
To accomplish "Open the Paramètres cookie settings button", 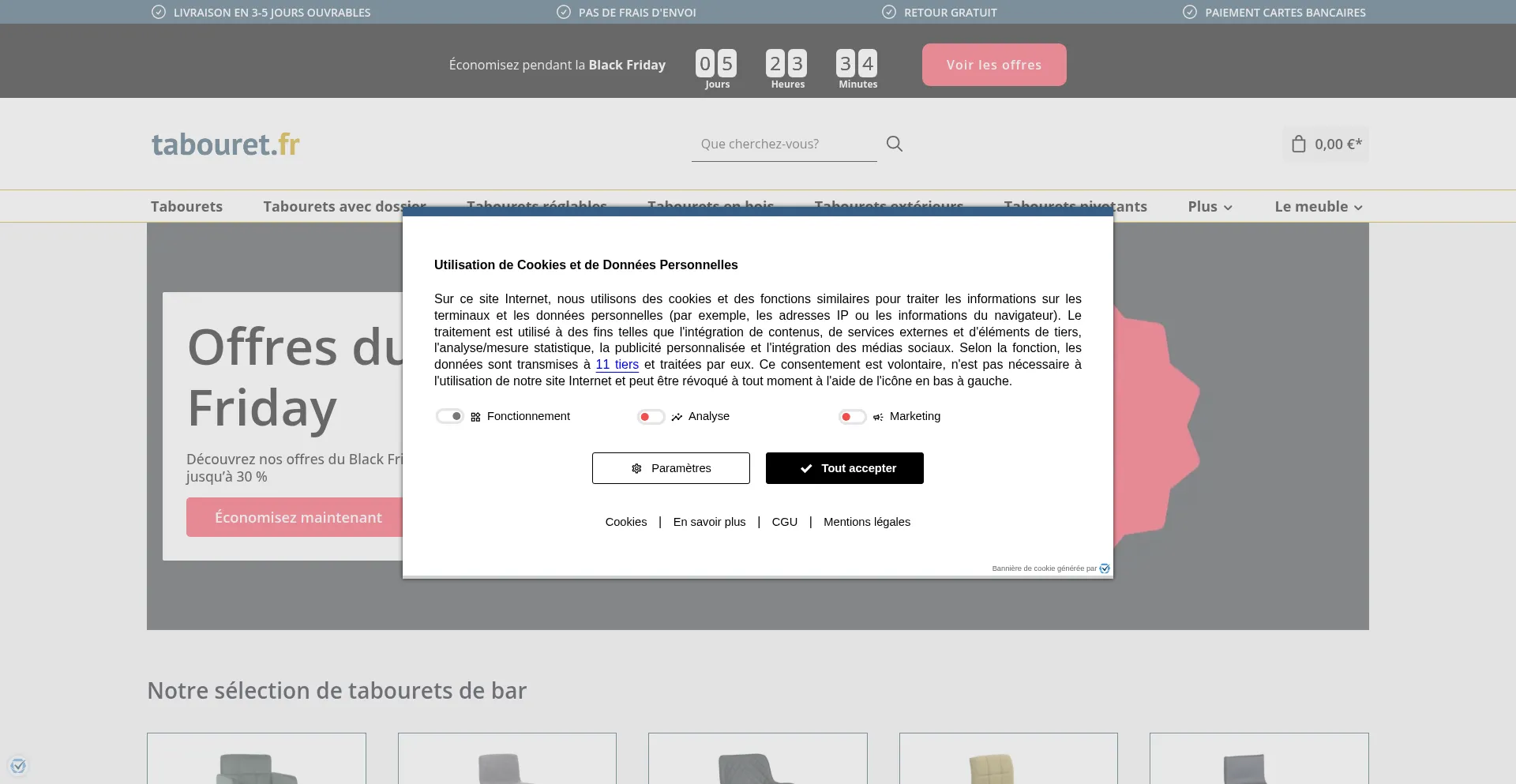I will pyautogui.click(x=670, y=468).
